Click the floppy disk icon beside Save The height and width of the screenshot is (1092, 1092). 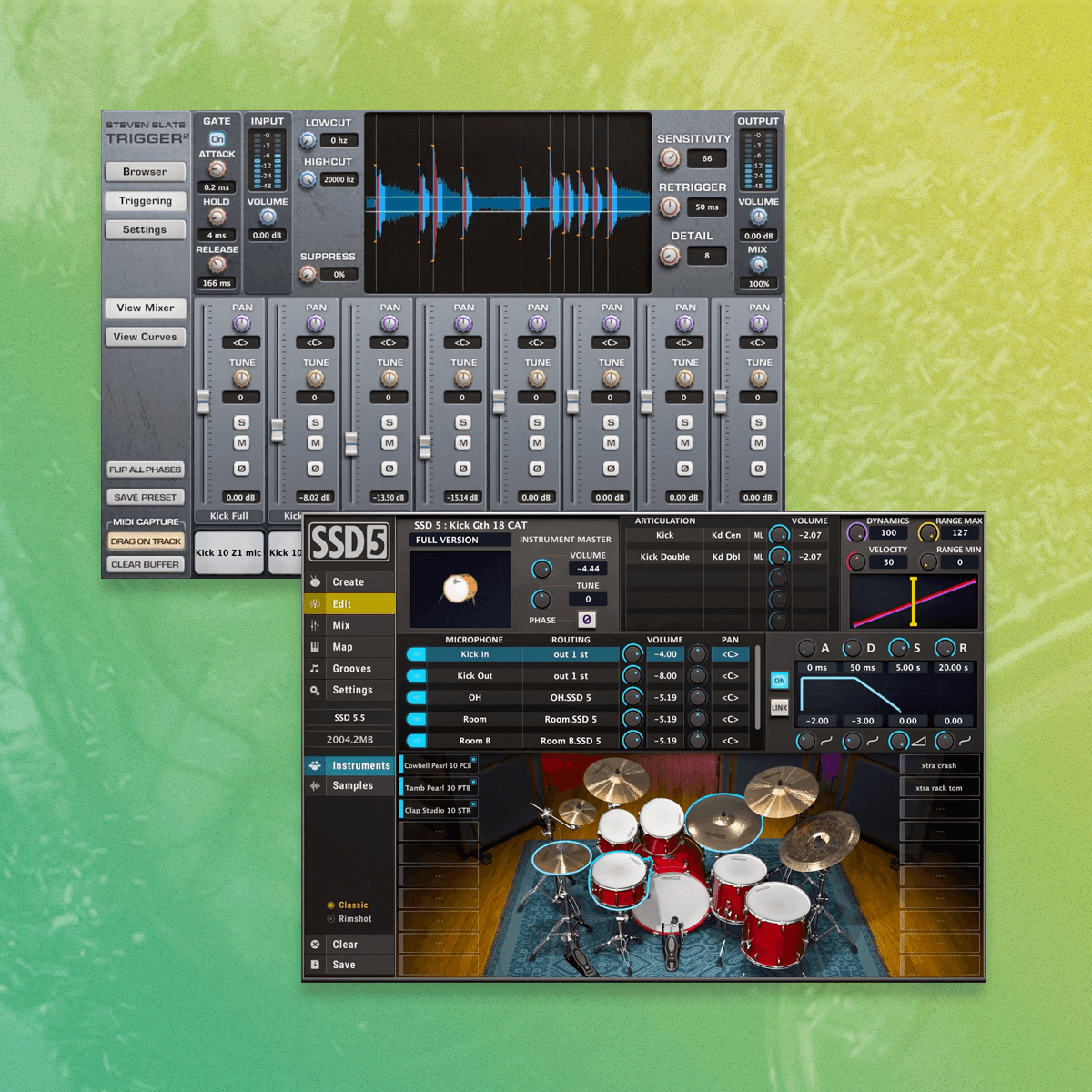pyautogui.click(x=315, y=965)
